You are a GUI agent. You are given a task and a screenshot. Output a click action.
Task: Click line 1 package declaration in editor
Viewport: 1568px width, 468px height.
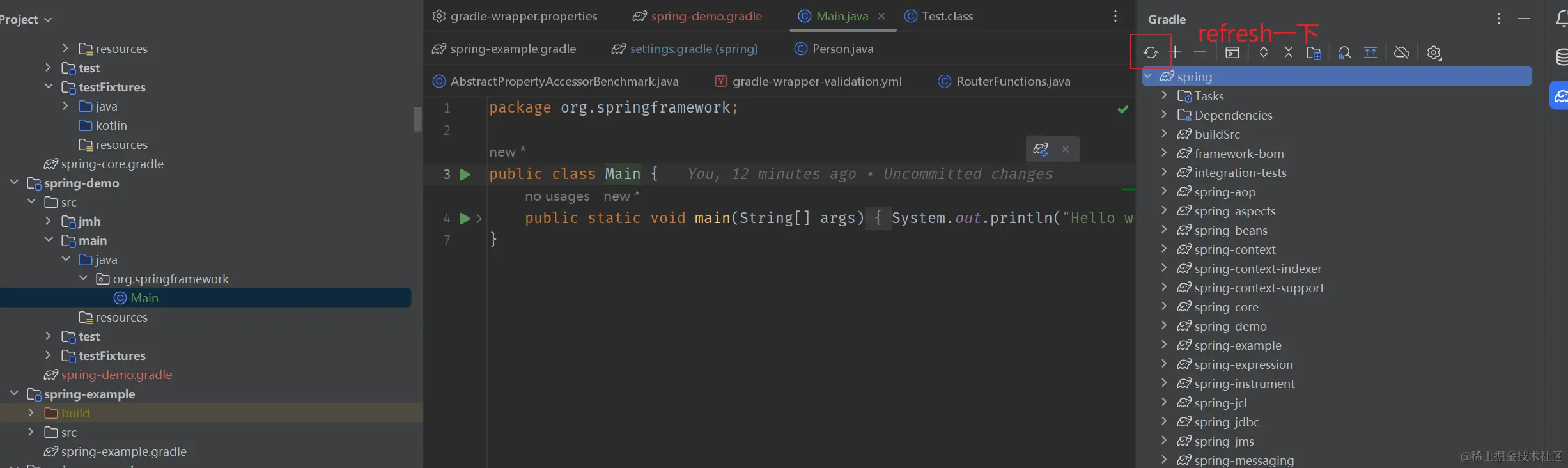(x=614, y=107)
